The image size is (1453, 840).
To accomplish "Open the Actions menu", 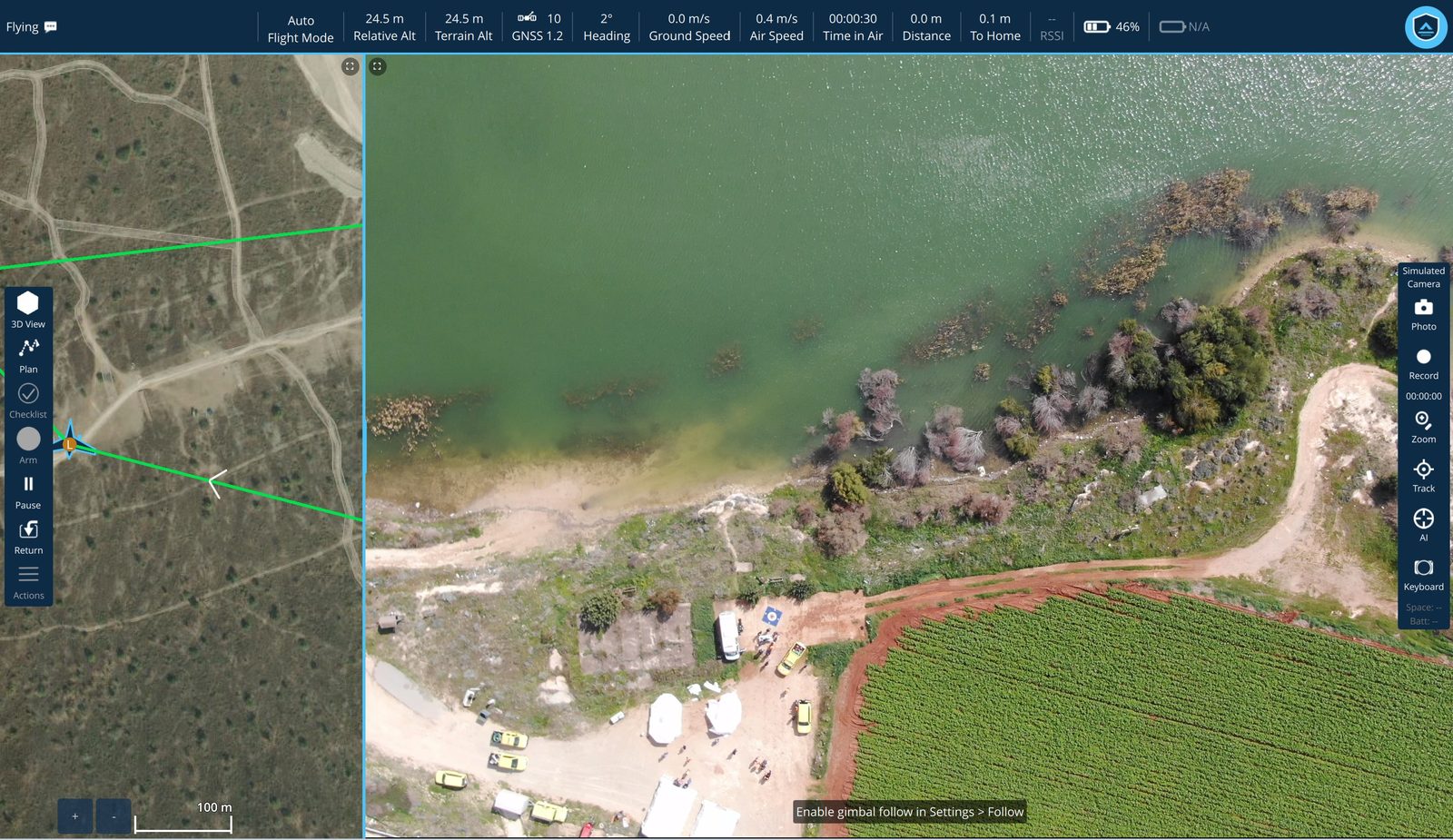I will click(28, 582).
